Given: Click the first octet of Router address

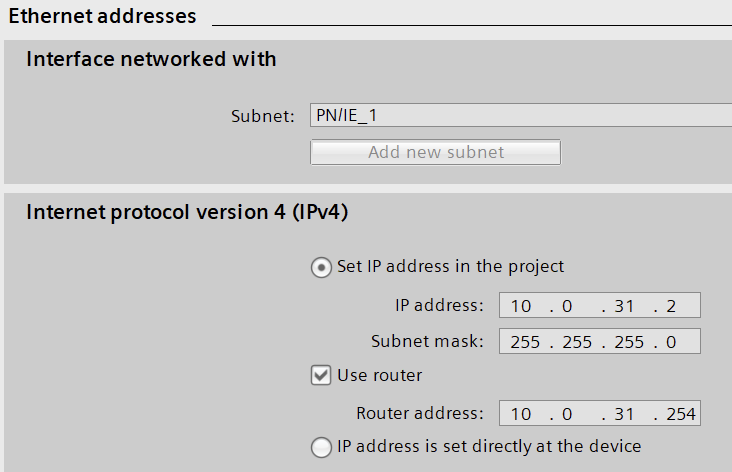Looking at the screenshot, I should [521, 414].
